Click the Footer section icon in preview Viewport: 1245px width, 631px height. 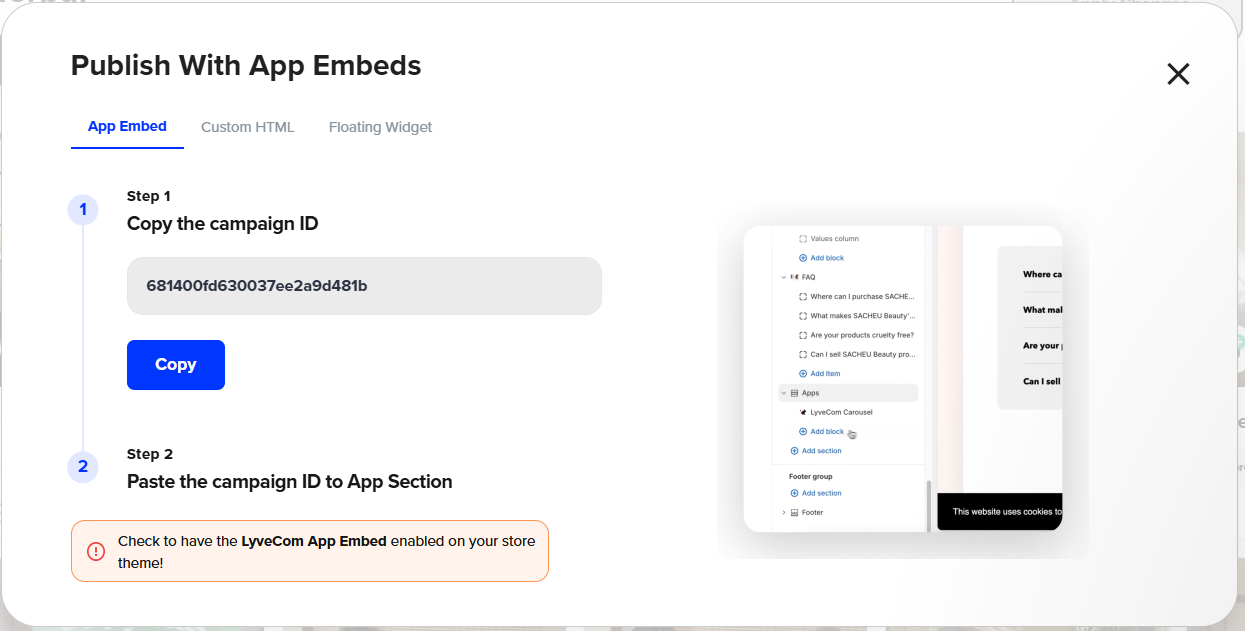tap(794, 512)
